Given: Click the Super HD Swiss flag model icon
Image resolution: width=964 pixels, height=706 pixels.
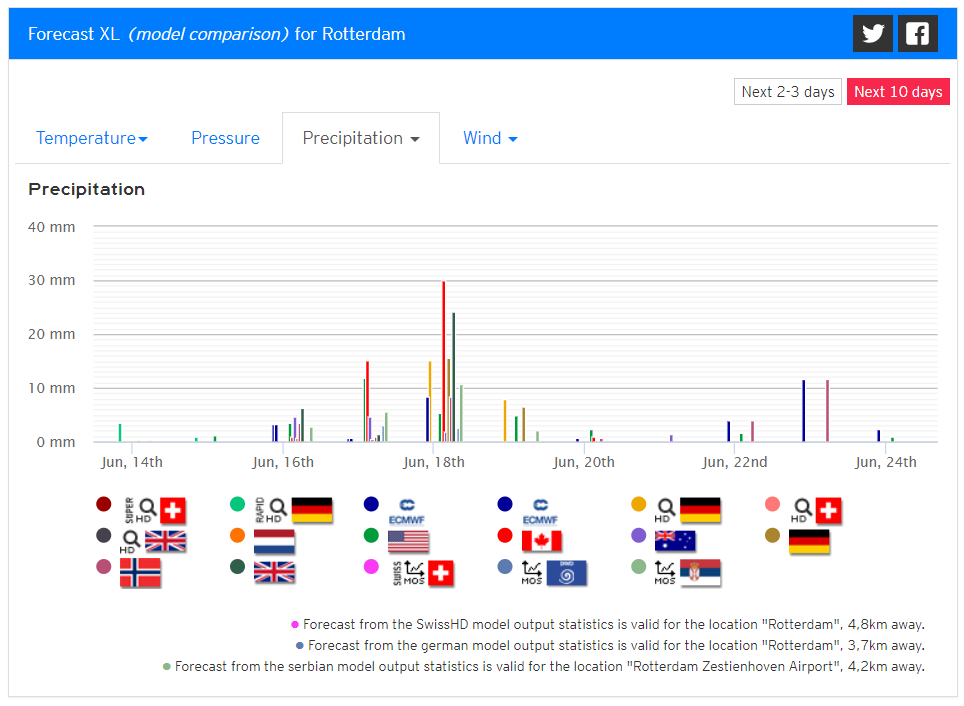Looking at the screenshot, I should coord(155,510).
